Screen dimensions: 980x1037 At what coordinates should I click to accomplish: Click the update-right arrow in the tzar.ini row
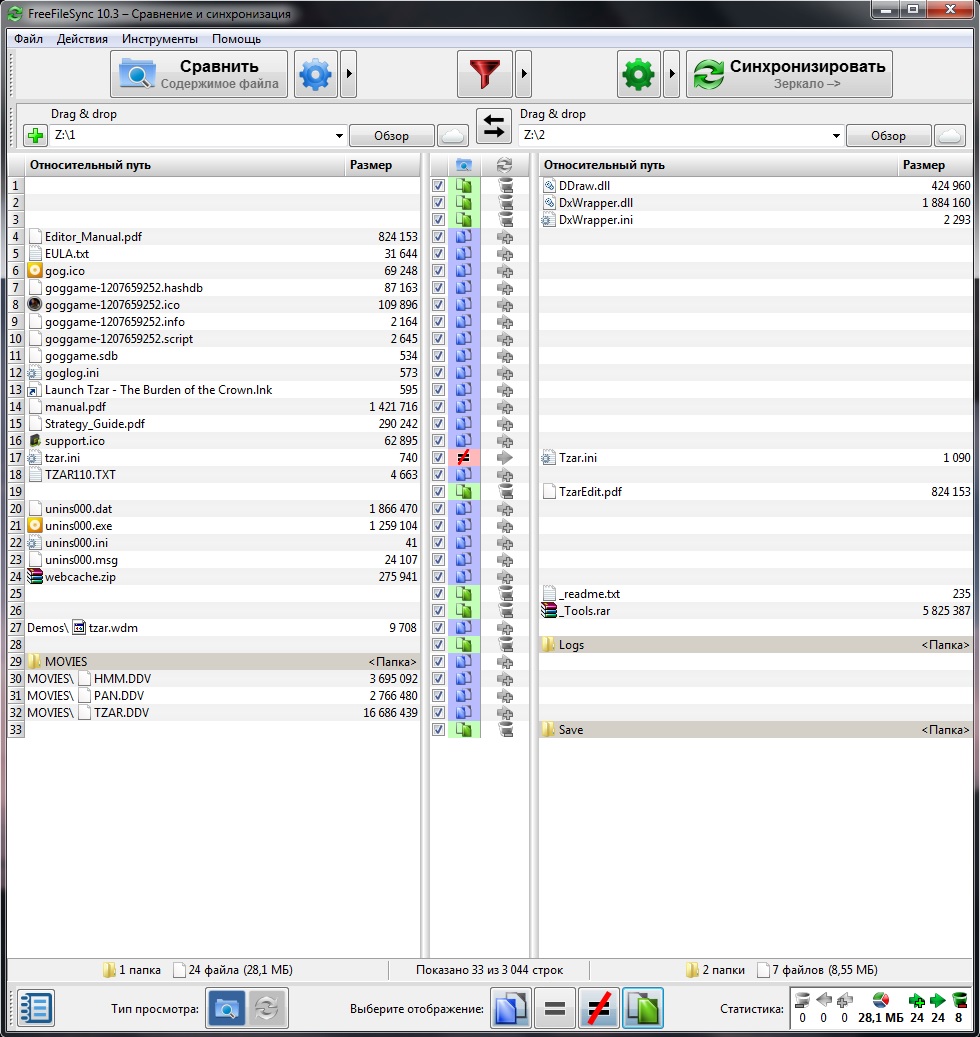[x=505, y=458]
